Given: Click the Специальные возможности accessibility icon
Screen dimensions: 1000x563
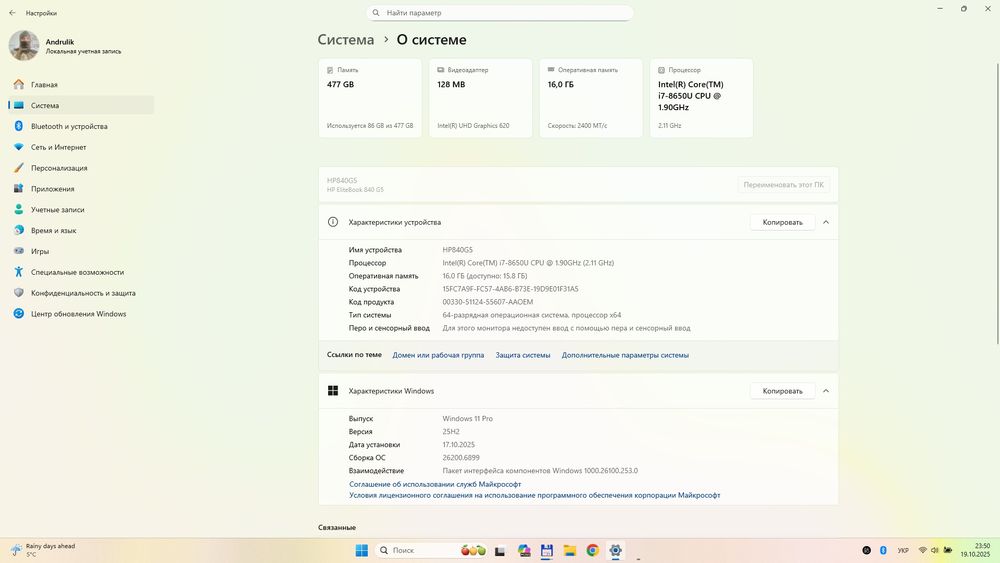Looking at the screenshot, I should (x=18, y=272).
